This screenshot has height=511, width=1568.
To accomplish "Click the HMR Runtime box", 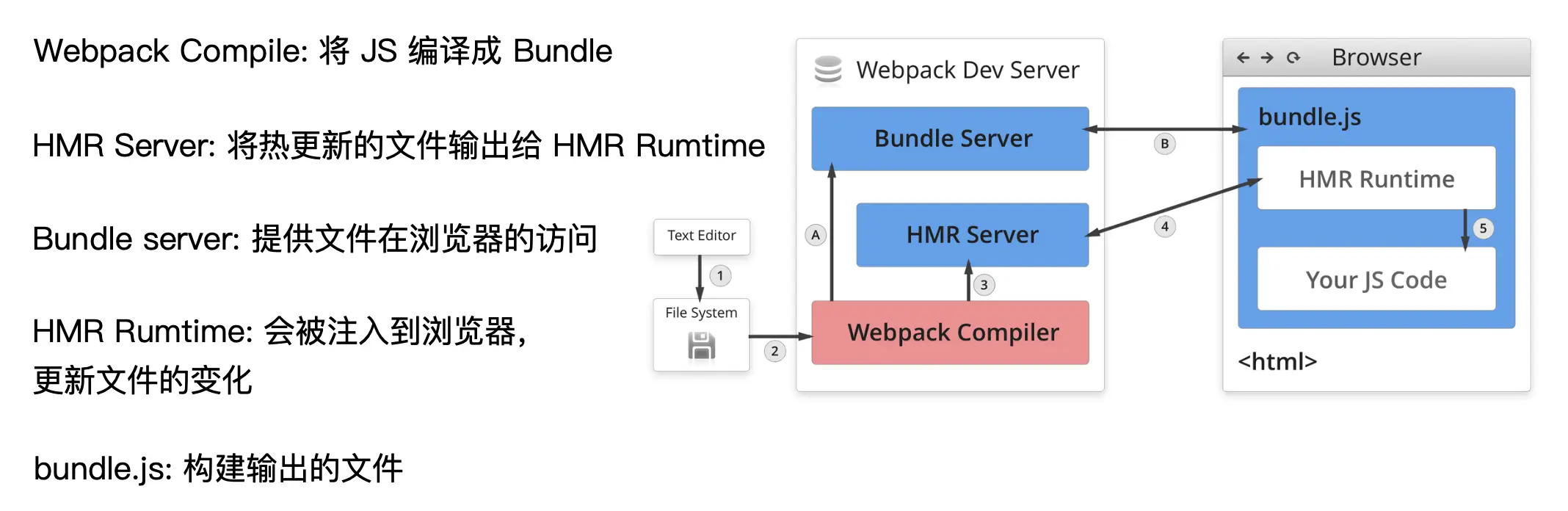I will pyautogui.click(x=1376, y=178).
